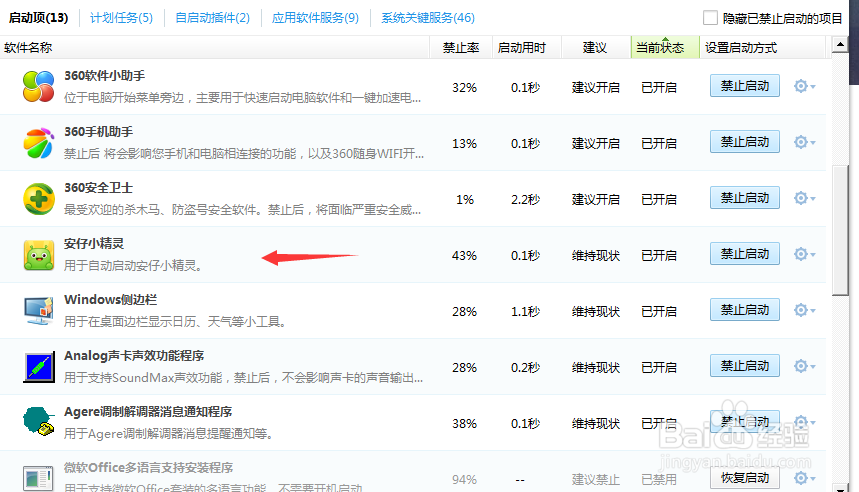Click the Windows侧边栏 monitor icon
This screenshot has height=492, width=859.
pyautogui.click(x=38, y=311)
